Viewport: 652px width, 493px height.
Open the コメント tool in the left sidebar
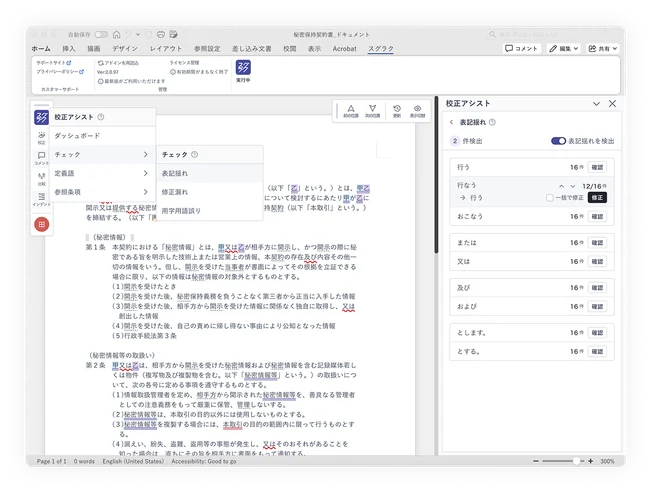click(x=42, y=158)
